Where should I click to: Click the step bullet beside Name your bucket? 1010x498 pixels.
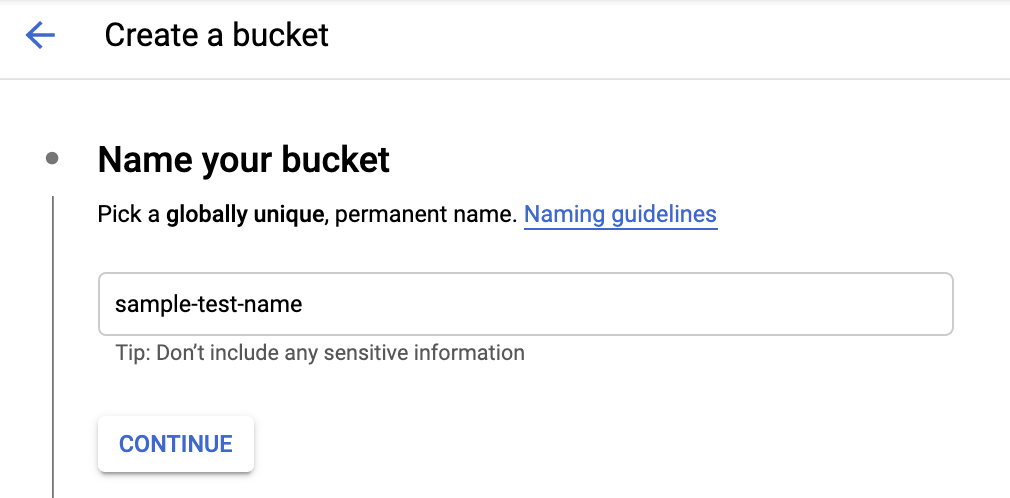(x=52, y=158)
